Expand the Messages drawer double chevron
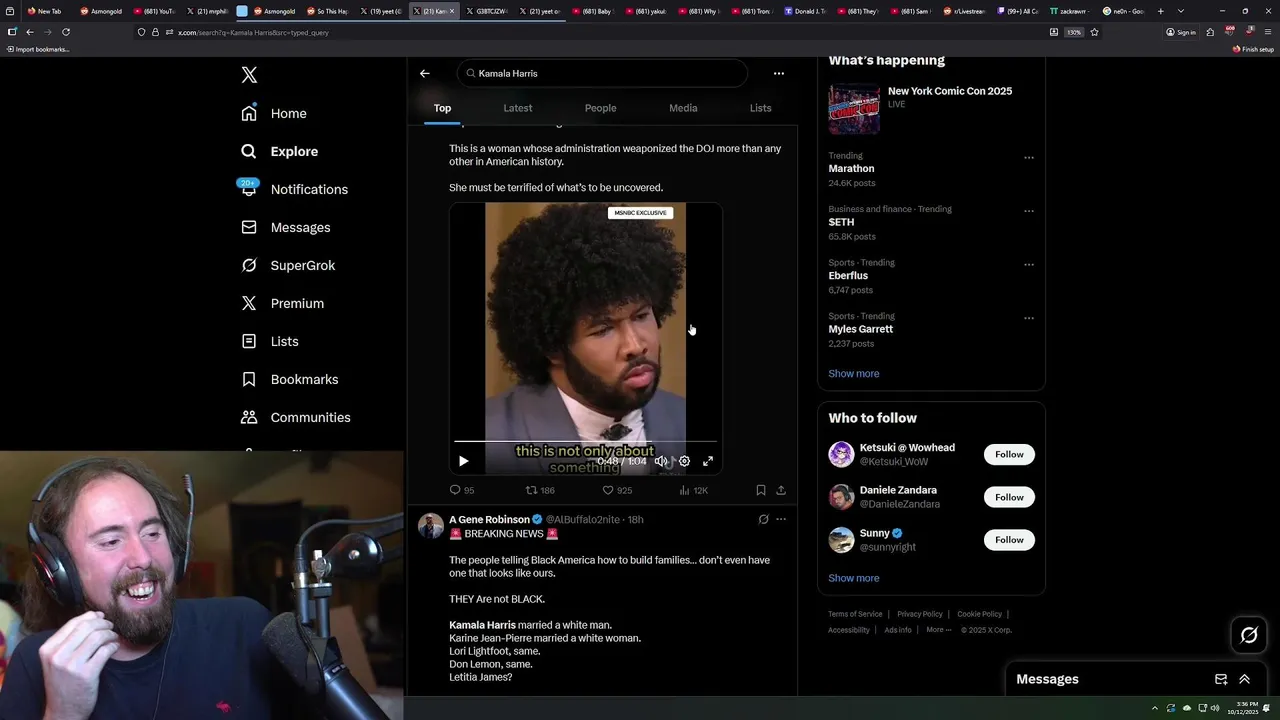 point(1245,679)
